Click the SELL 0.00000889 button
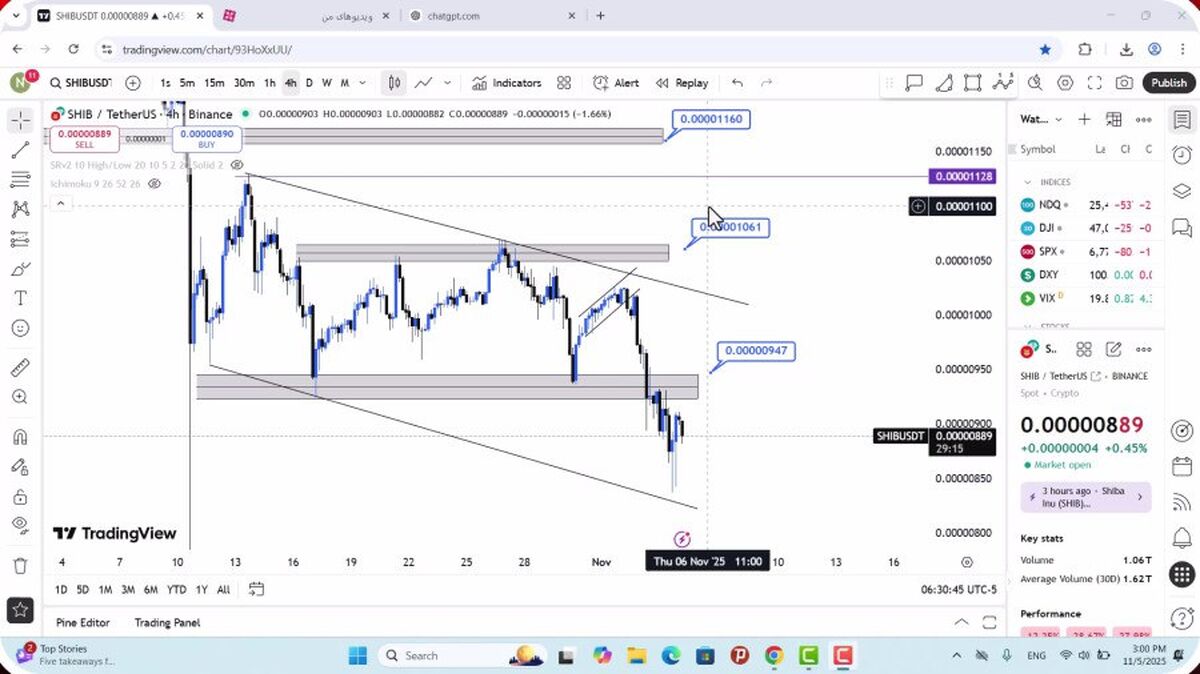This screenshot has width=1200, height=674. coord(84,139)
